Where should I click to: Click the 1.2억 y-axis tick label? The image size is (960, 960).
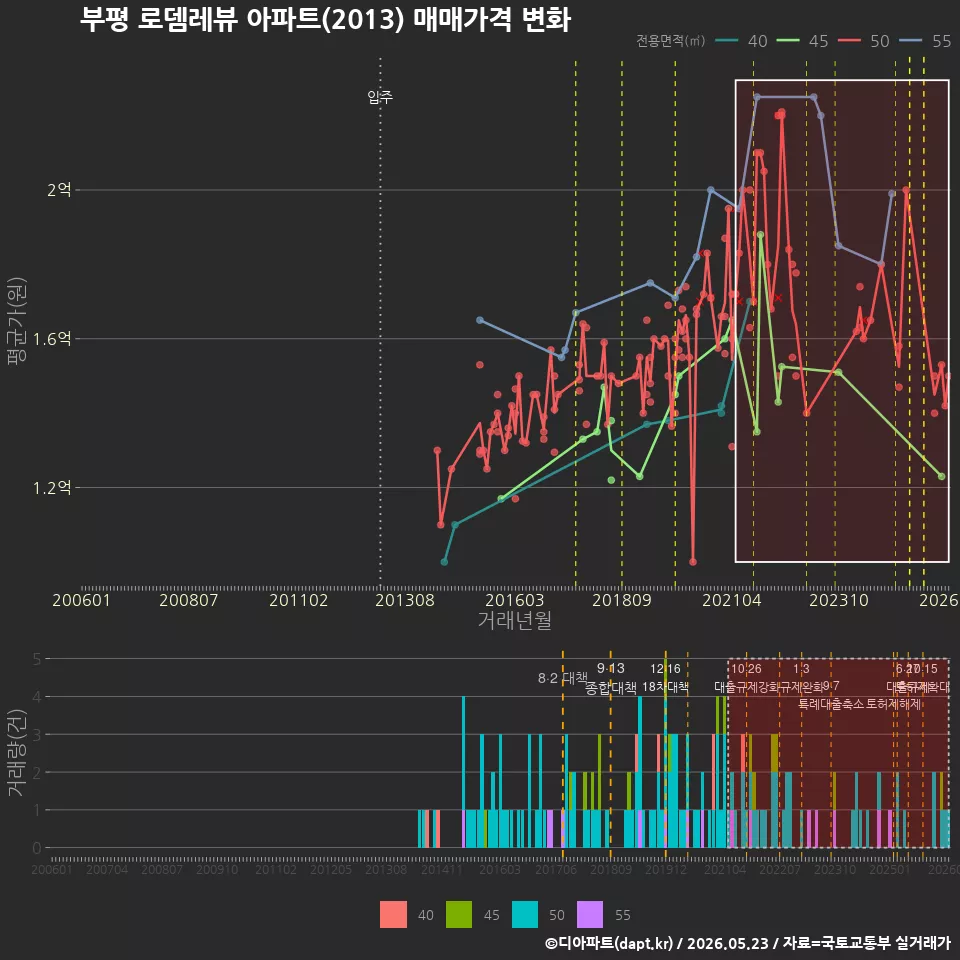pos(52,488)
